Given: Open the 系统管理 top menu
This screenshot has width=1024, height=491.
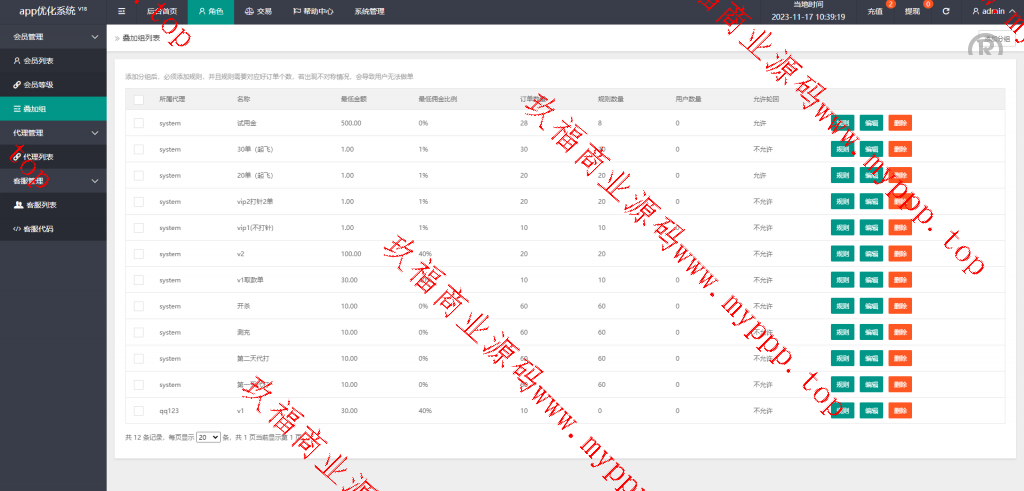Looking at the screenshot, I should [369, 12].
